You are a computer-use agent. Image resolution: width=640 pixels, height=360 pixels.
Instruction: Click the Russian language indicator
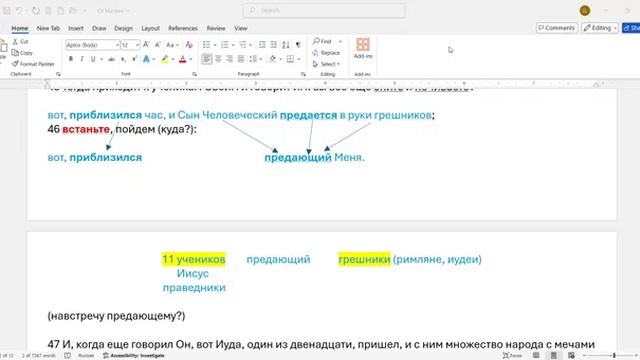pyautogui.click(x=86, y=356)
